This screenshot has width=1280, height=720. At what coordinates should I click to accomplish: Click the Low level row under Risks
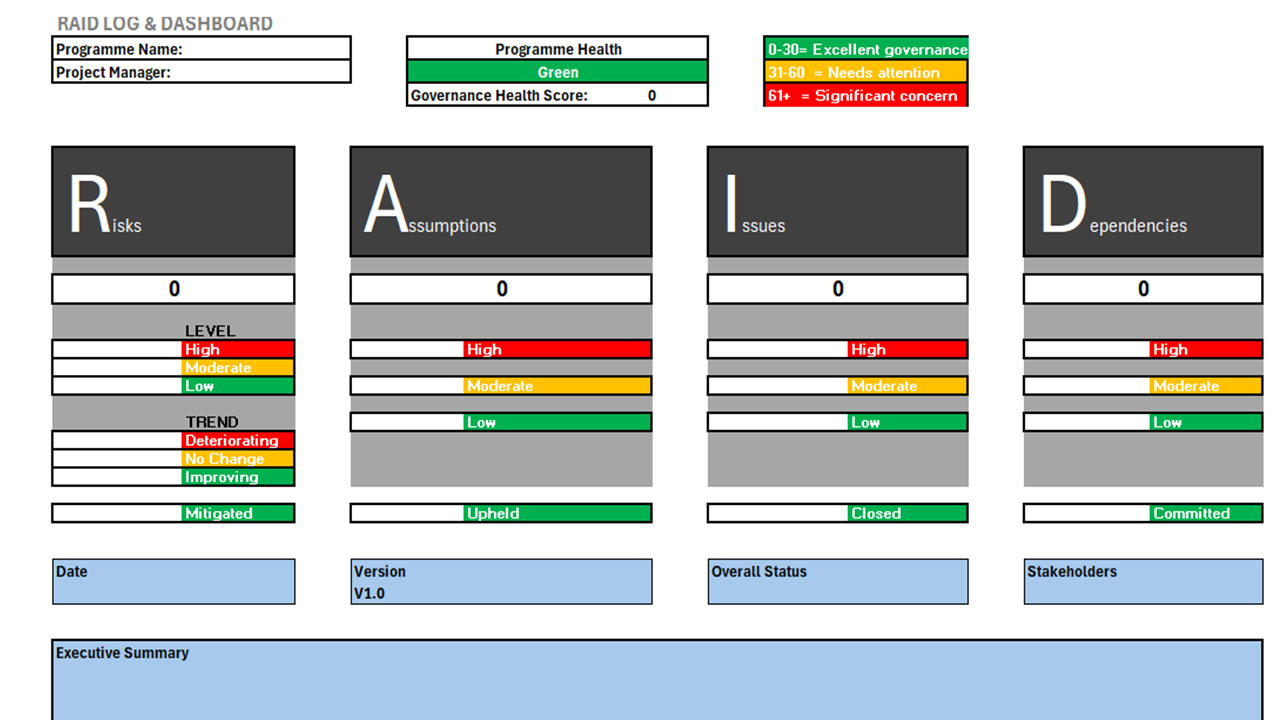click(173, 386)
